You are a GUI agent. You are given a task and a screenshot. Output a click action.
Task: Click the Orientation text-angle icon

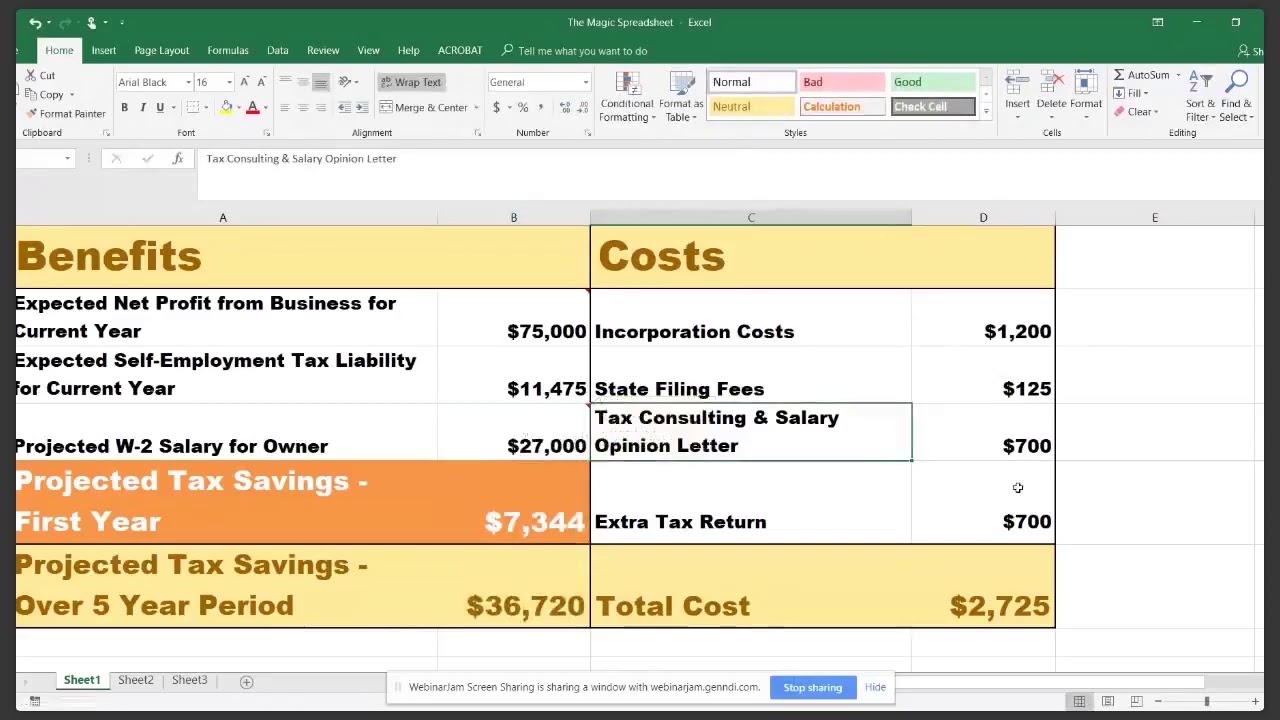[x=345, y=82]
